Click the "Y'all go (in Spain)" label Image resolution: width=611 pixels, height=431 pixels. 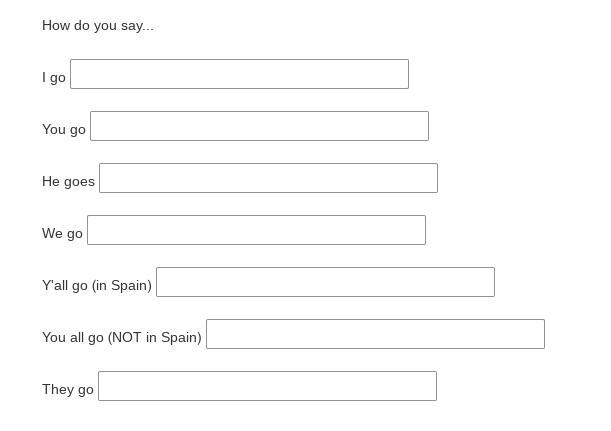tap(97, 285)
